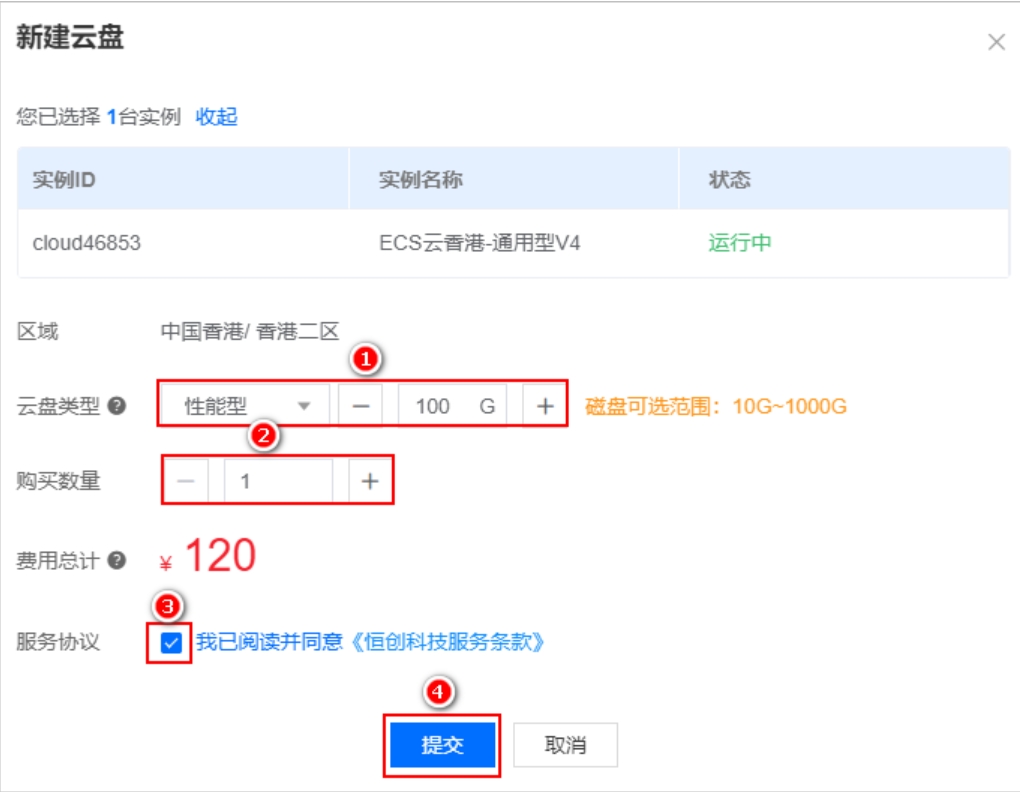1020x792 pixels.
Task: Decrease disk size with minus button
Action: pos(360,406)
